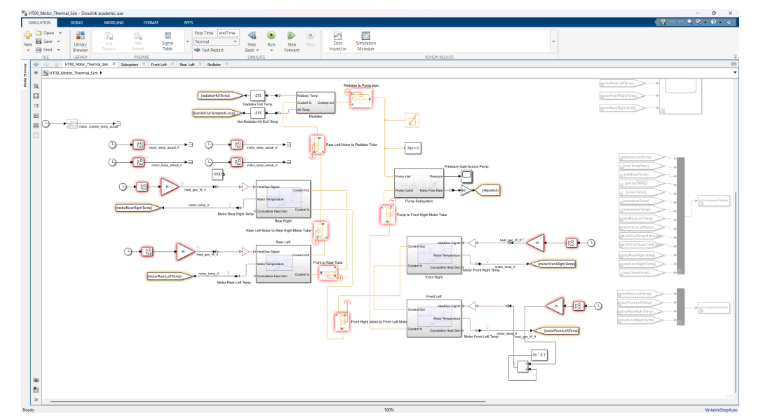Click the Open folder icon
The image size is (765, 417).
tap(39, 33)
